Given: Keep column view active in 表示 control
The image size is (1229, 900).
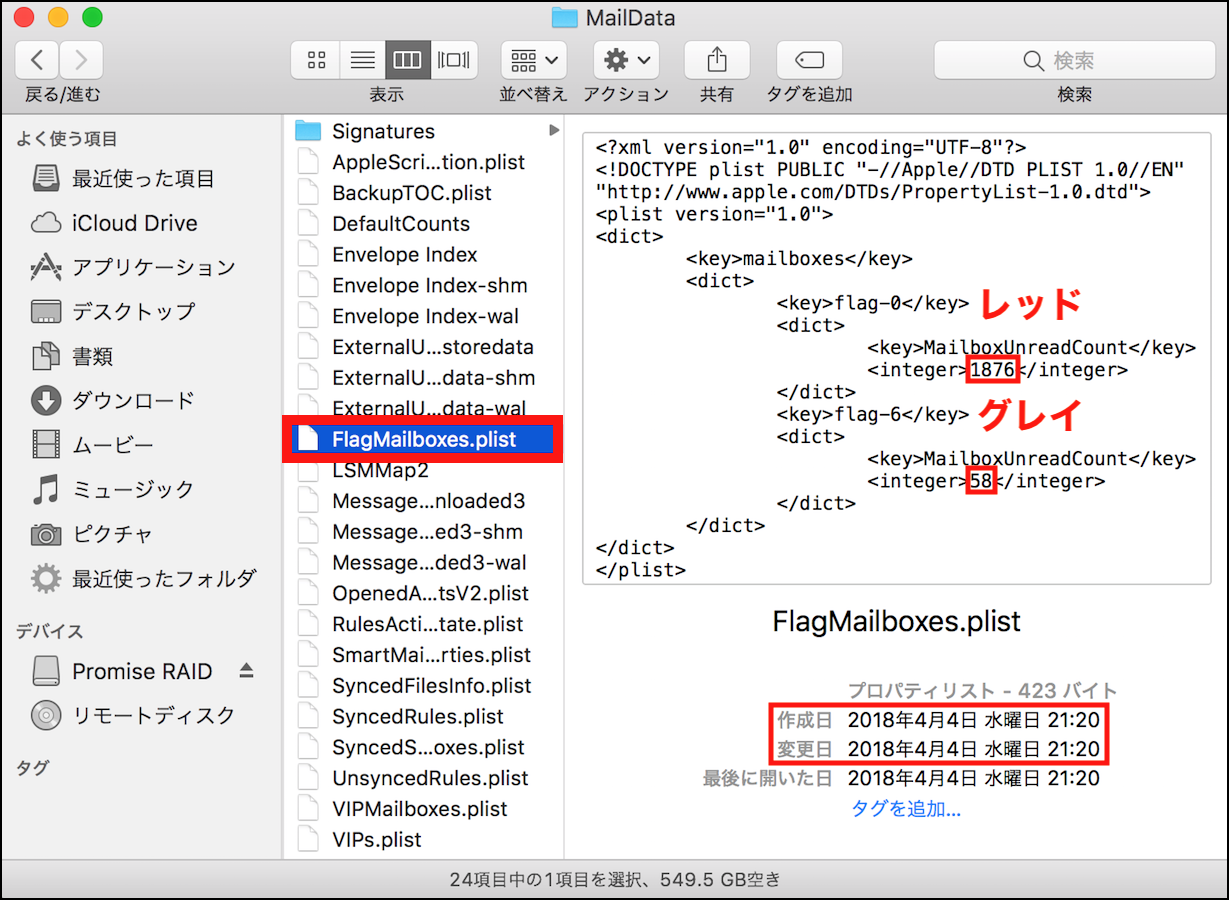Looking at the screenshot, I should coord(407,60).
